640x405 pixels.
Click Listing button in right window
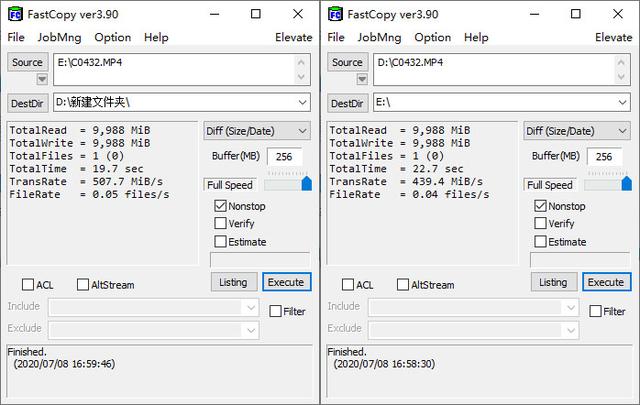point(554,282)
